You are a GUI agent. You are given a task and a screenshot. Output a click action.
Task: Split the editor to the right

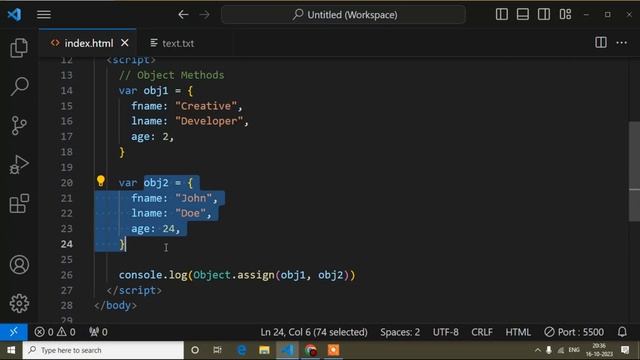point(601,42)
